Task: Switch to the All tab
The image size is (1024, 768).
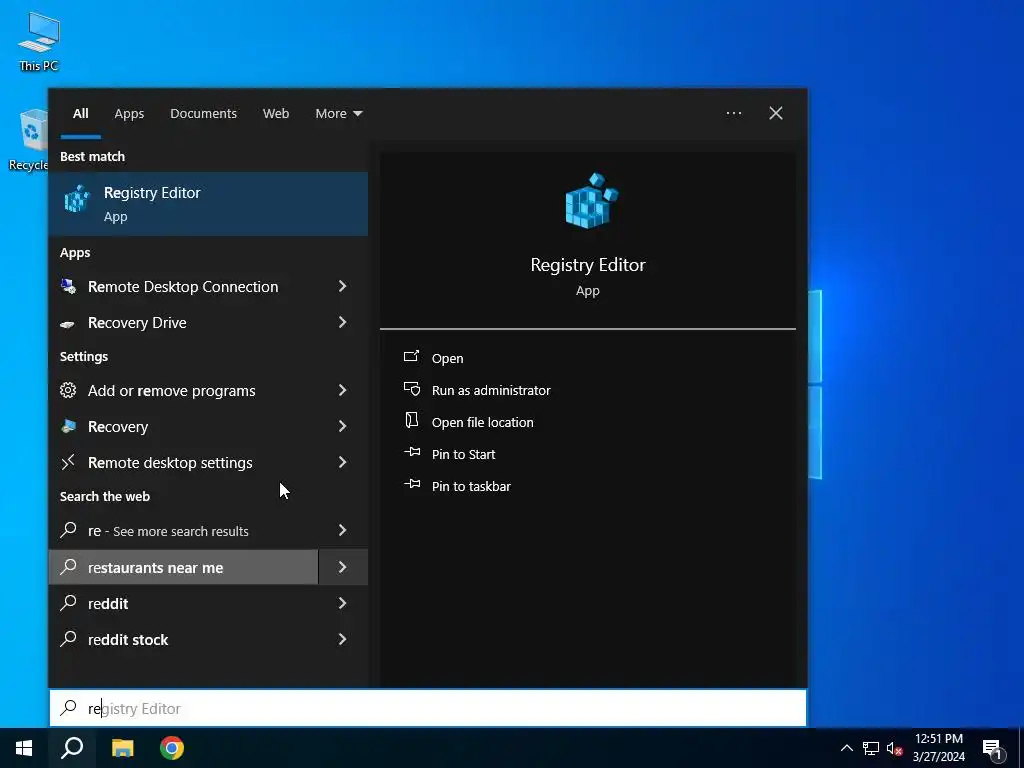Action: tap(80, 114)
